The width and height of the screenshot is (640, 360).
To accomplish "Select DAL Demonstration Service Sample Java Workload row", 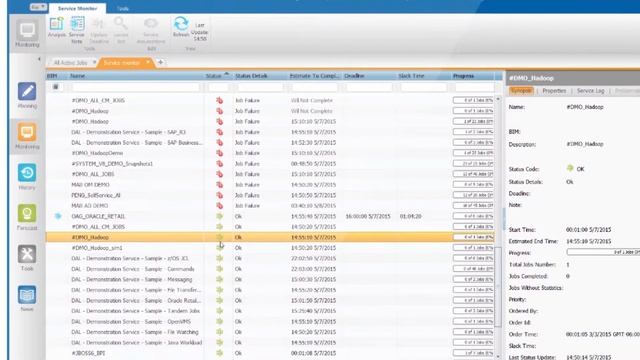I will coord(270,342).
